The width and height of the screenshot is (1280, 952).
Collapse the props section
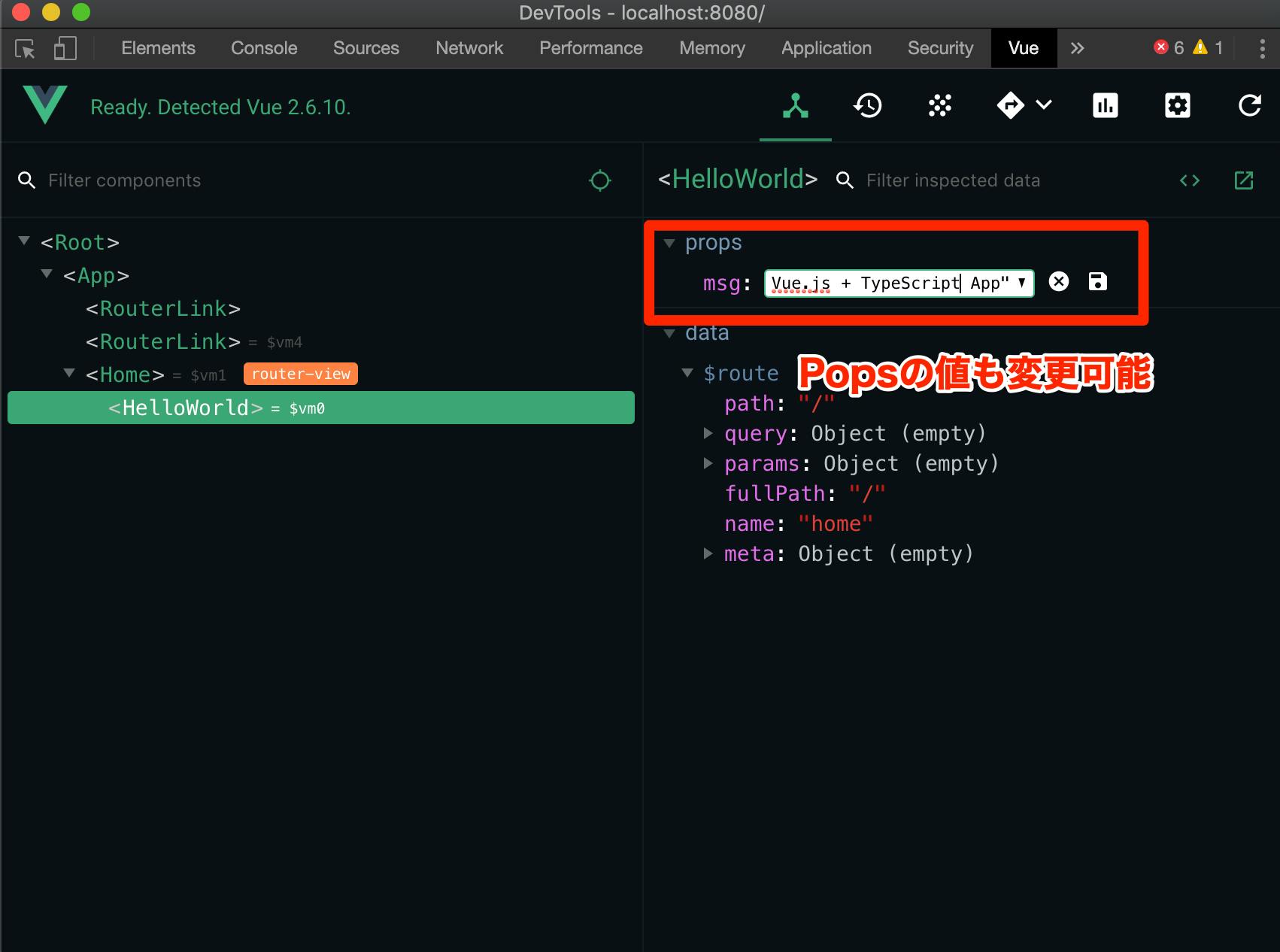[669, 242]
